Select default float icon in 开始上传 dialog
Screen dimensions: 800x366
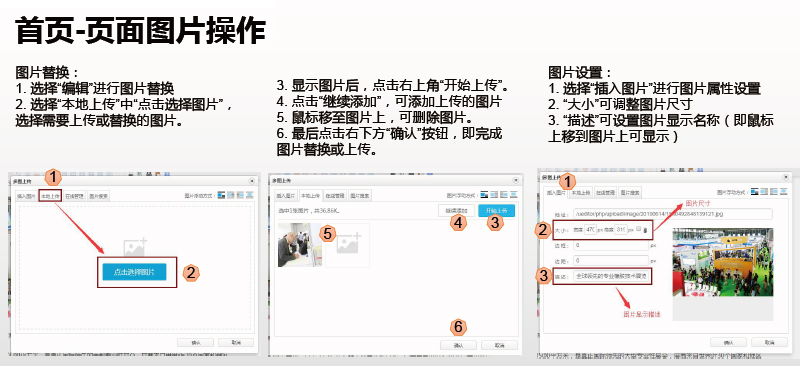click(x=484, y=194)
